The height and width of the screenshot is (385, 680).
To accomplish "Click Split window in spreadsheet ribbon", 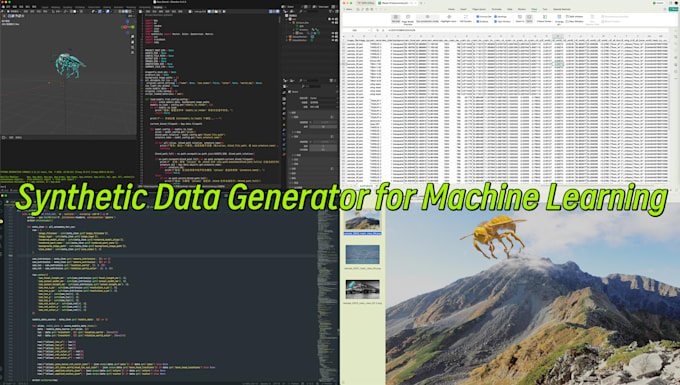I will click(x=575, y=16).
